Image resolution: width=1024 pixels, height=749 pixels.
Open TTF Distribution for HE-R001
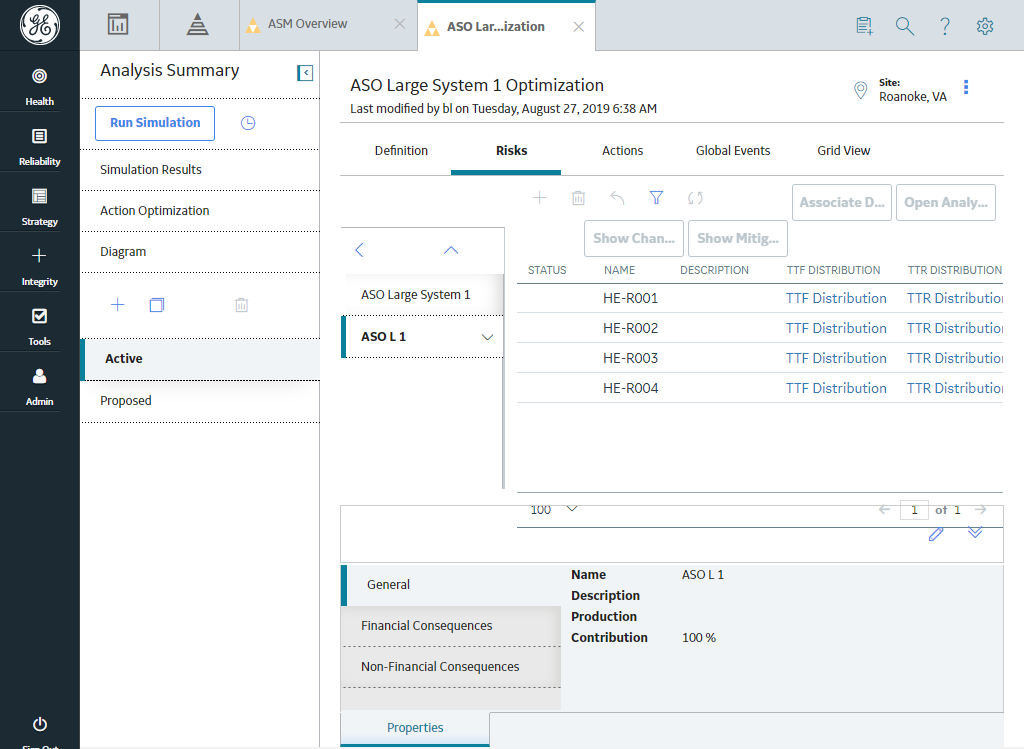pos(836,298)
